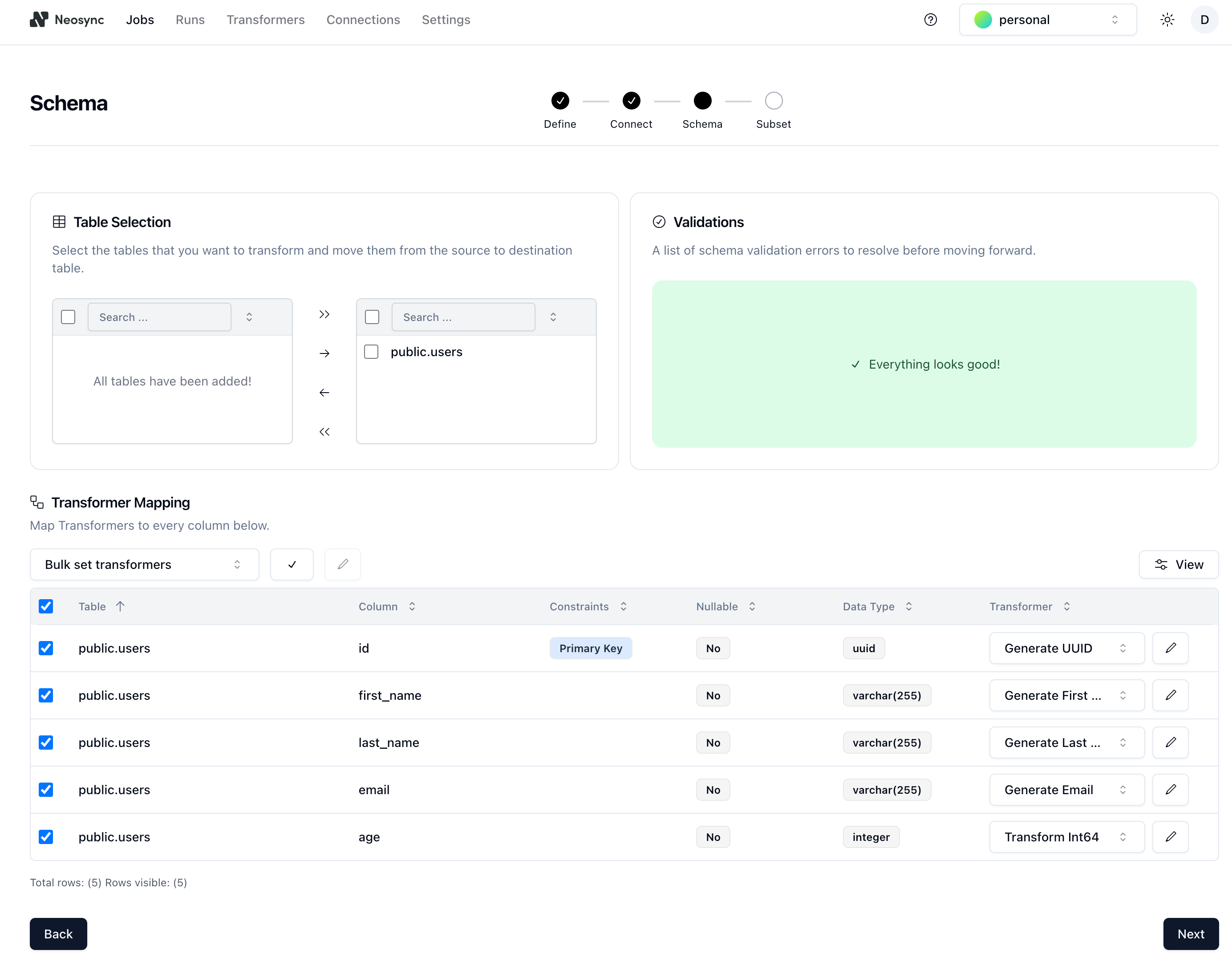This screenshot has width=1232, height=966.
Task: Click the search field in the destination table list
Action: [x=463, y=317]
